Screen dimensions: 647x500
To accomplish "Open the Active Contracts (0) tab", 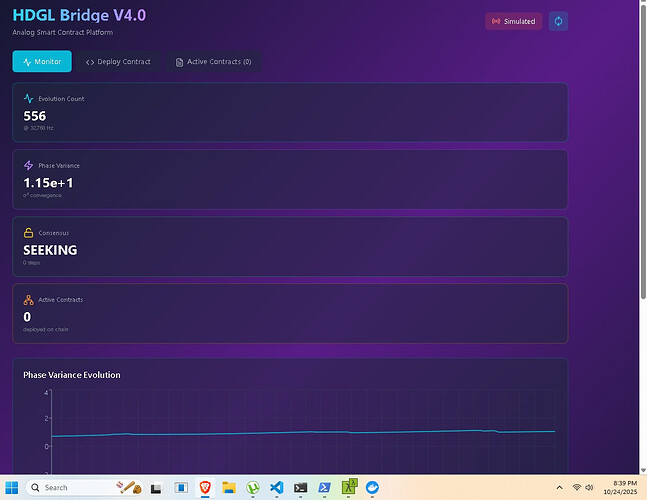I will [214, 62].
